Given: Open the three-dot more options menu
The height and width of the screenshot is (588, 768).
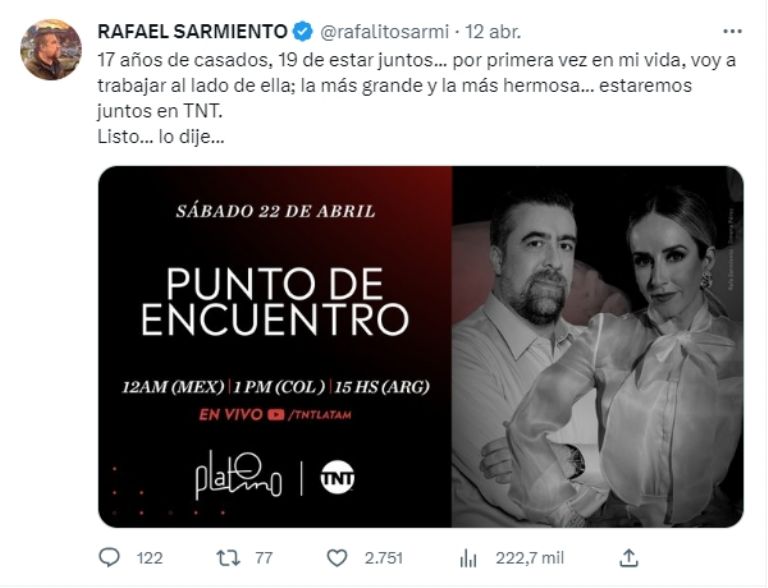Looking at the screenshot, I should tap(732, 31).
